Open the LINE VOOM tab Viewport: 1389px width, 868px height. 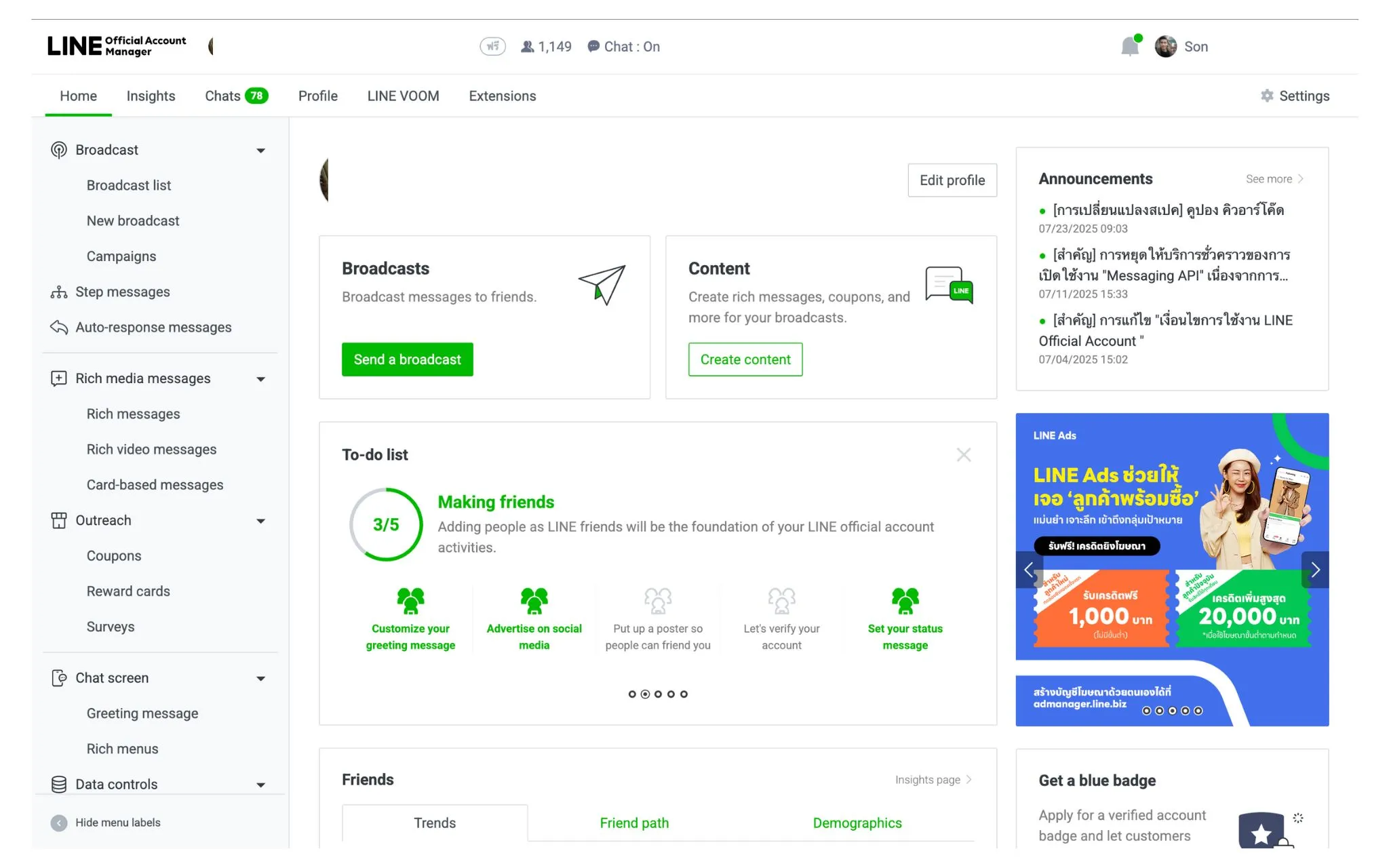pyautogui.click(x=403, y=96)
